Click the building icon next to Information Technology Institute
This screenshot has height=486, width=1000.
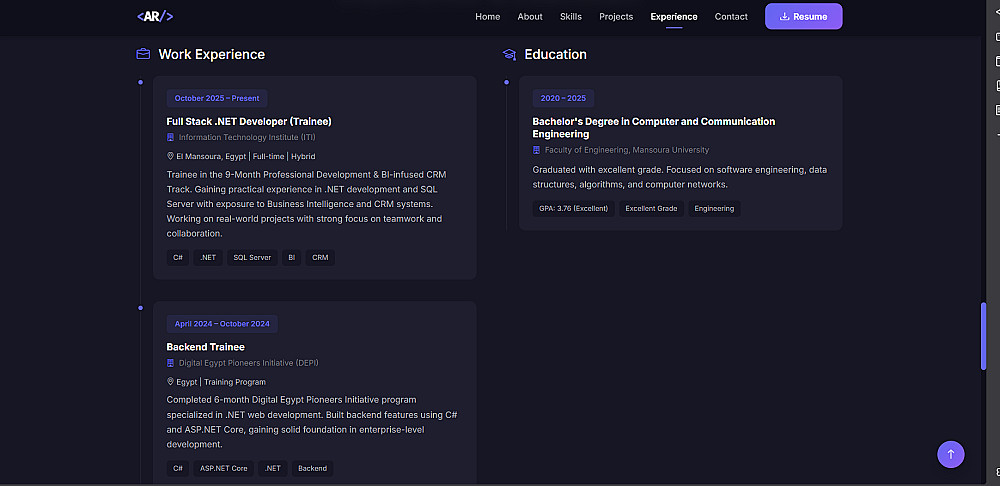click(x=171, y=137)
